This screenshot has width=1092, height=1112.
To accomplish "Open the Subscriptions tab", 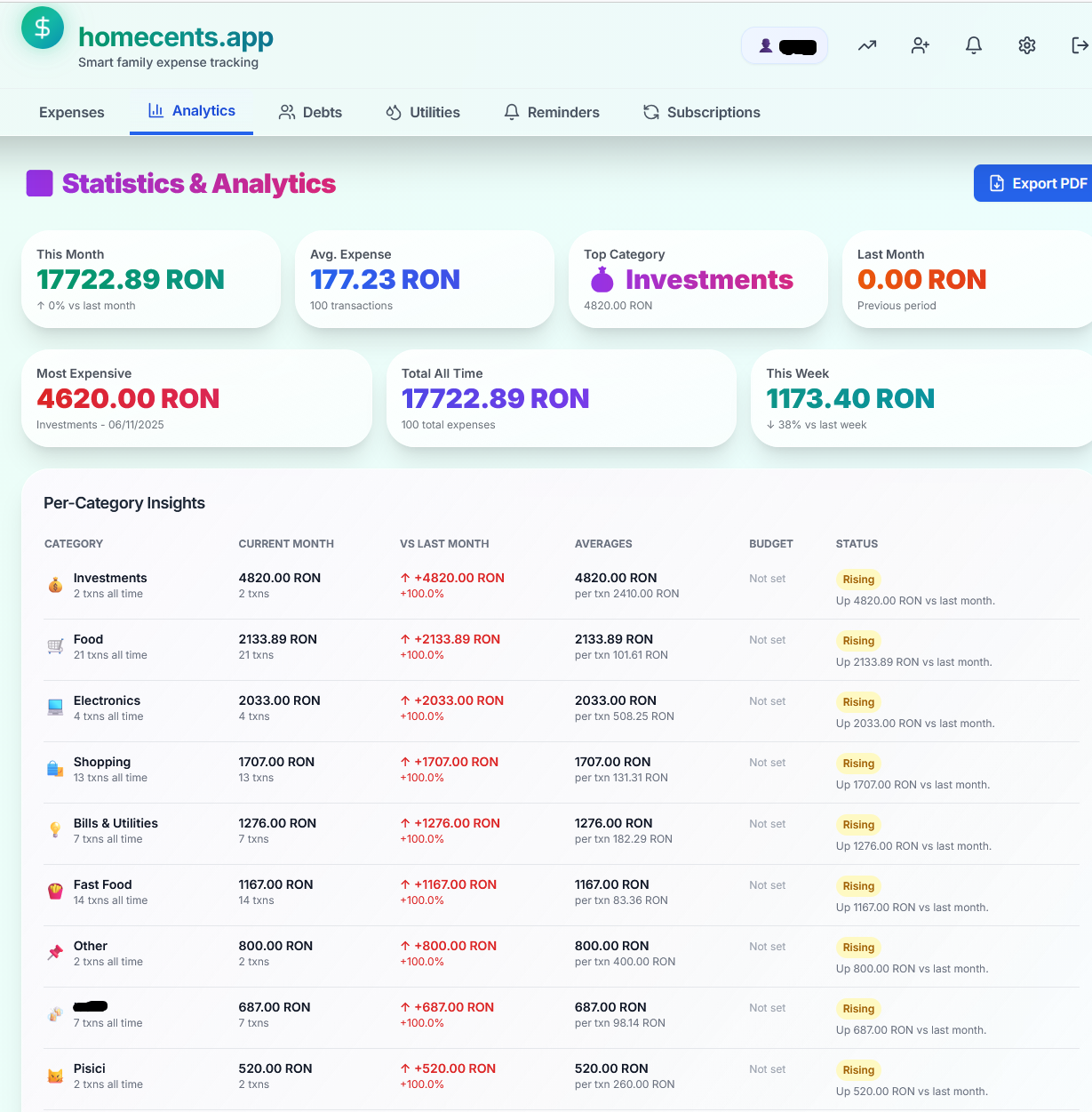I will tap(701, 112).
